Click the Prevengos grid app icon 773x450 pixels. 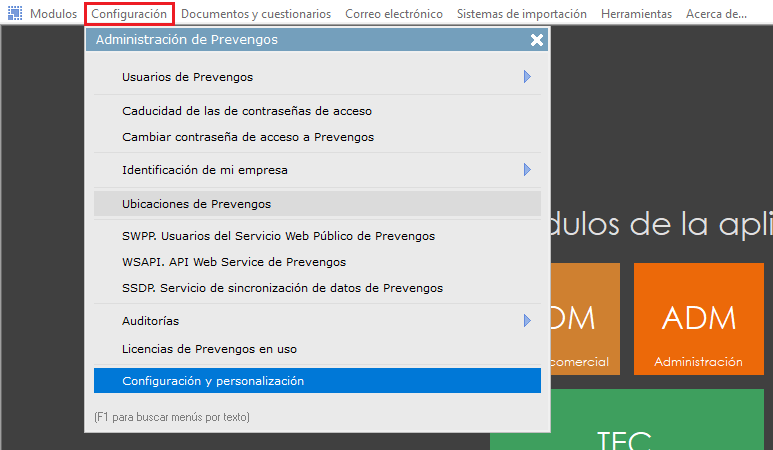(15, 14)
